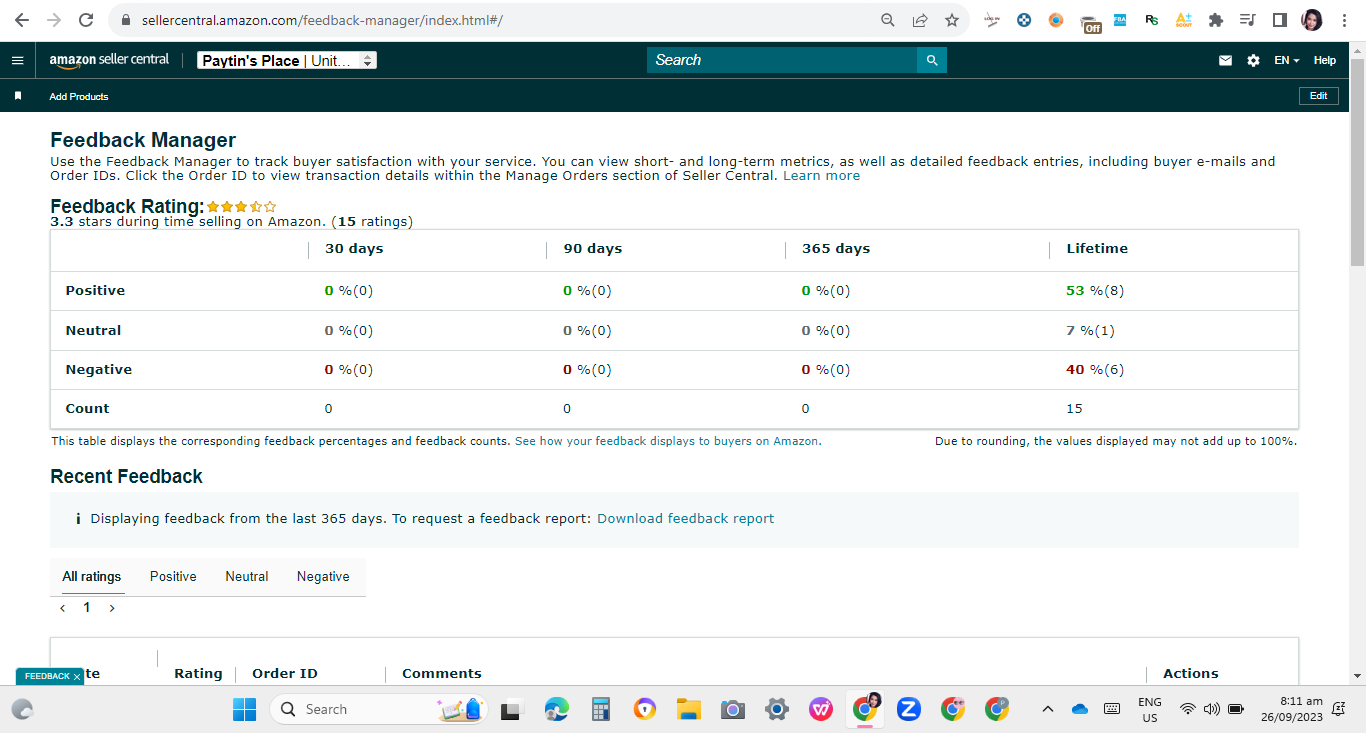Open the Seller Central hamburger menu

coord(17,60)
